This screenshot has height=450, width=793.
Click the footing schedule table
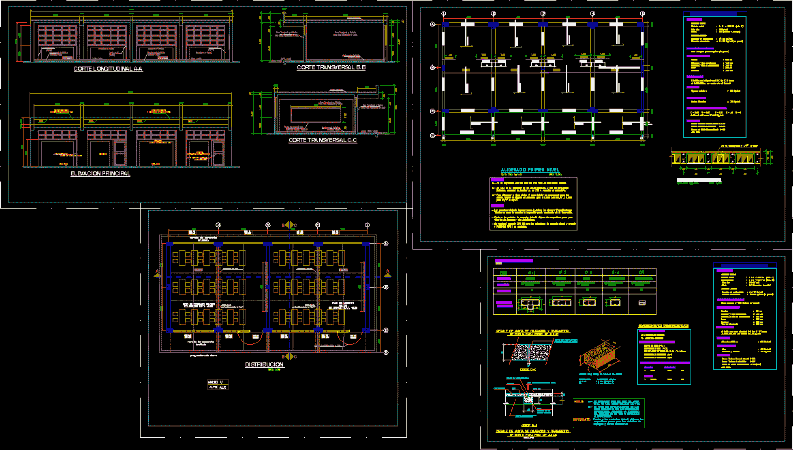pos(558,287)
